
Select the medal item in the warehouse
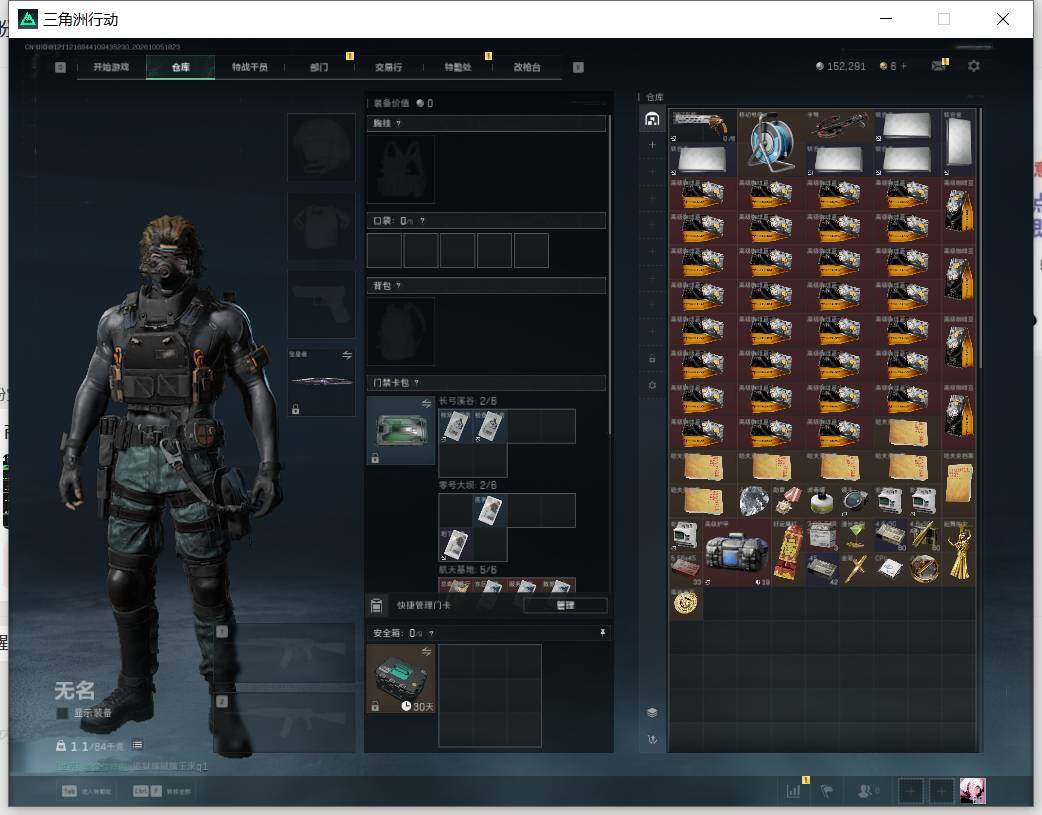[788, 501]
